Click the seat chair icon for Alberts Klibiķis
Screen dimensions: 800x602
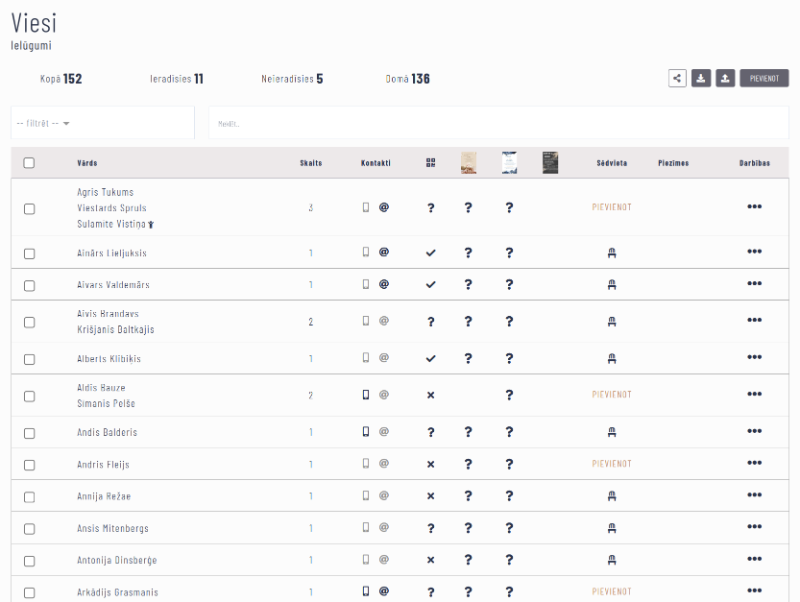click(612, 358)
